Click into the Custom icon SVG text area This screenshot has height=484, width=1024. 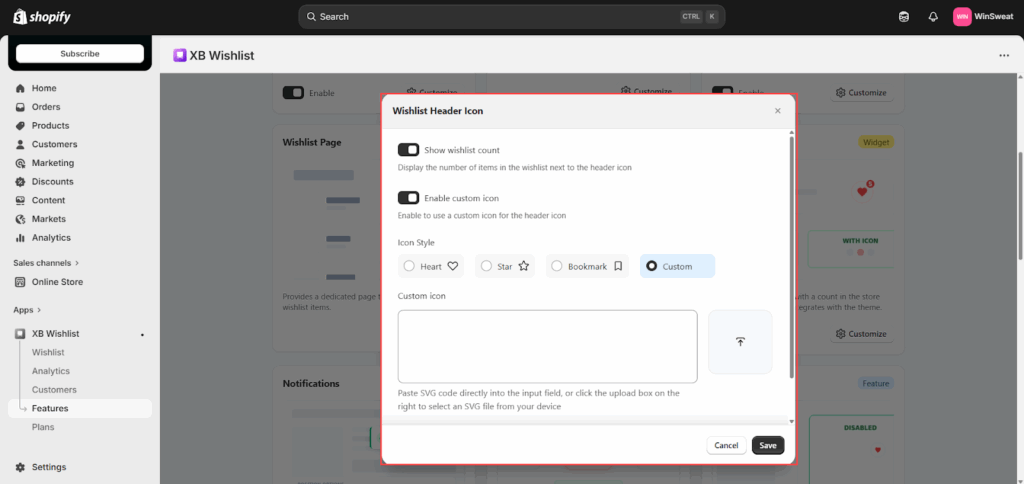[x=547, y=346]
